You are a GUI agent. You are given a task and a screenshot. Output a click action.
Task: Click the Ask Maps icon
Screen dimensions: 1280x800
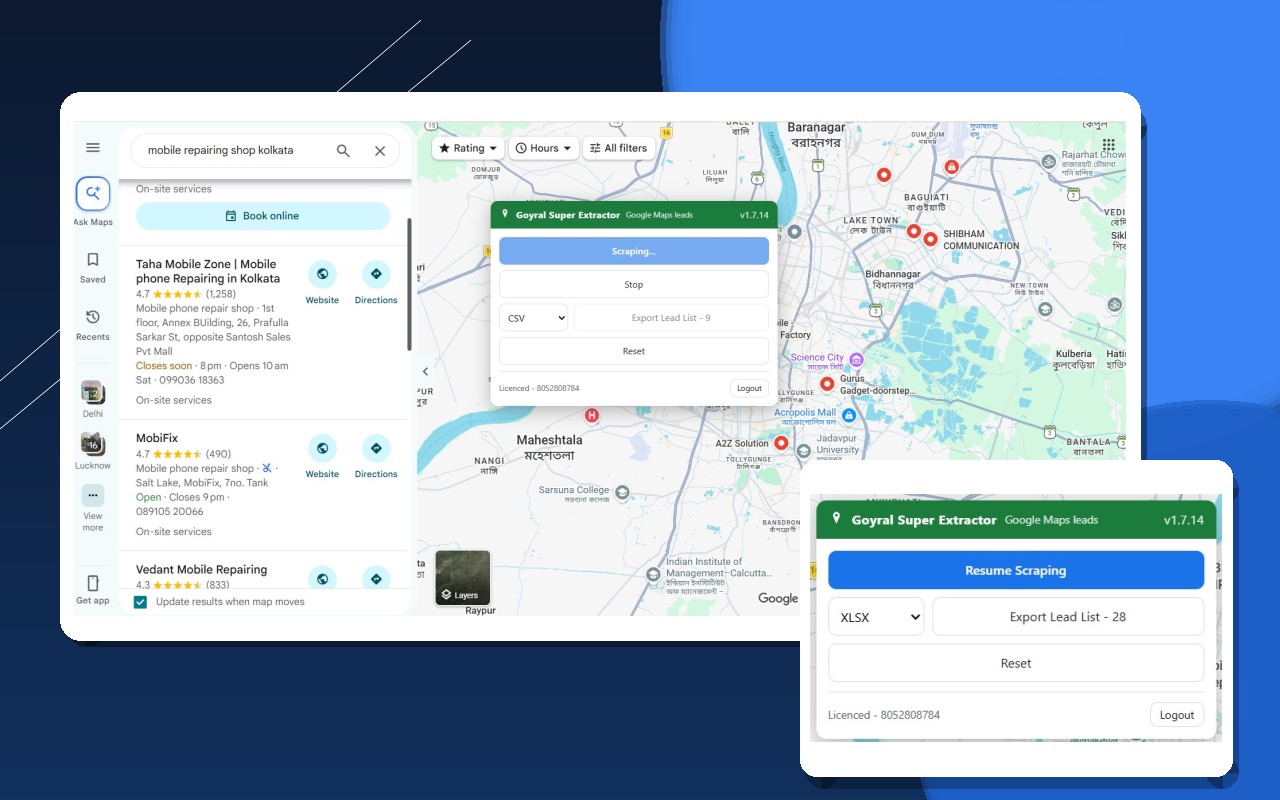click(x=93, y=193)
